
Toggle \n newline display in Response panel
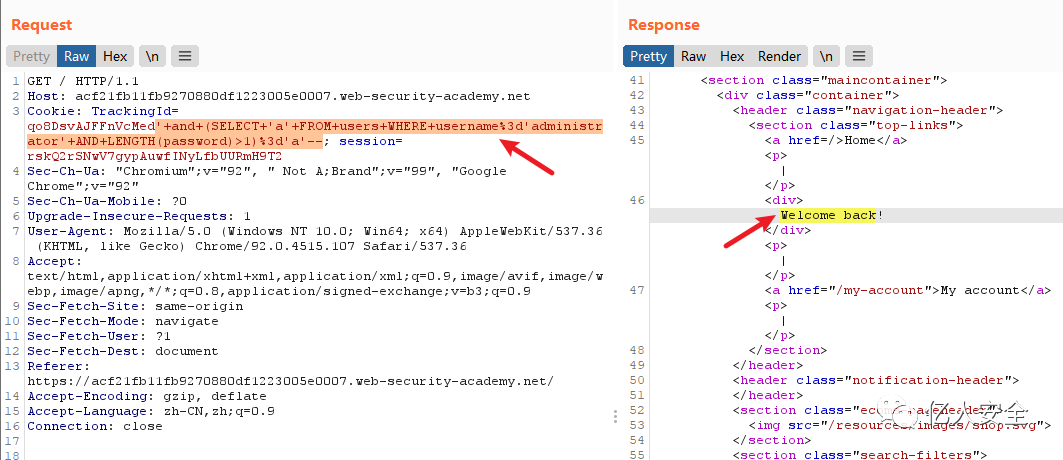[x=826, y=56]
